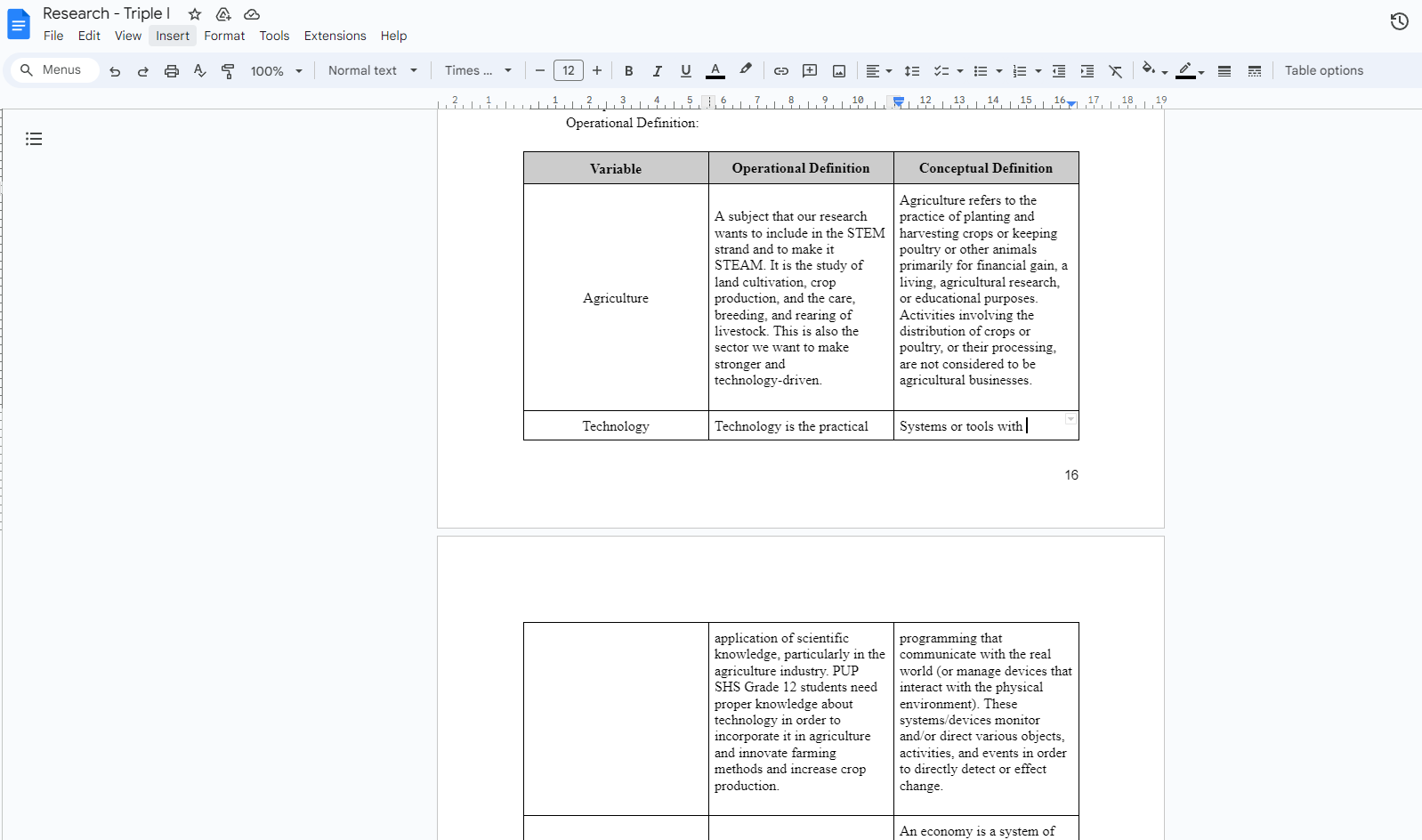Image resolution: width=1422 pixels, height=840 pixels.
Task: Click the font size field
Action: [x=569, y=71]
